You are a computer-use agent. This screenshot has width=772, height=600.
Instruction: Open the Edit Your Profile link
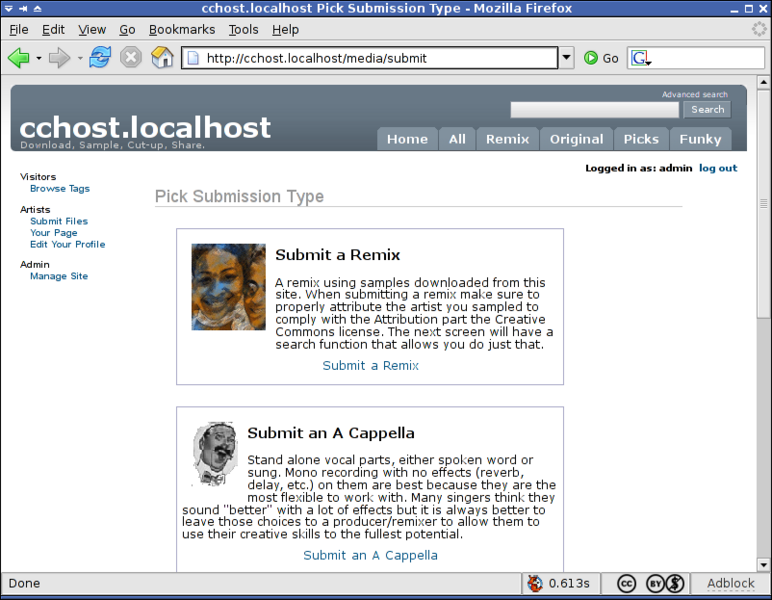[67, 244]
